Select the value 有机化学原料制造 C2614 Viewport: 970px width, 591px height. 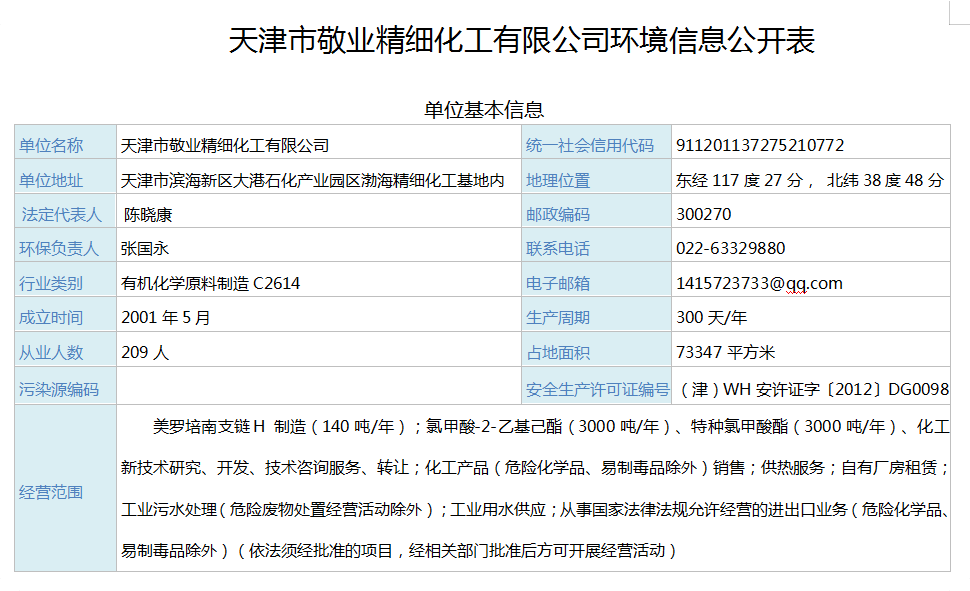point(210,283)
